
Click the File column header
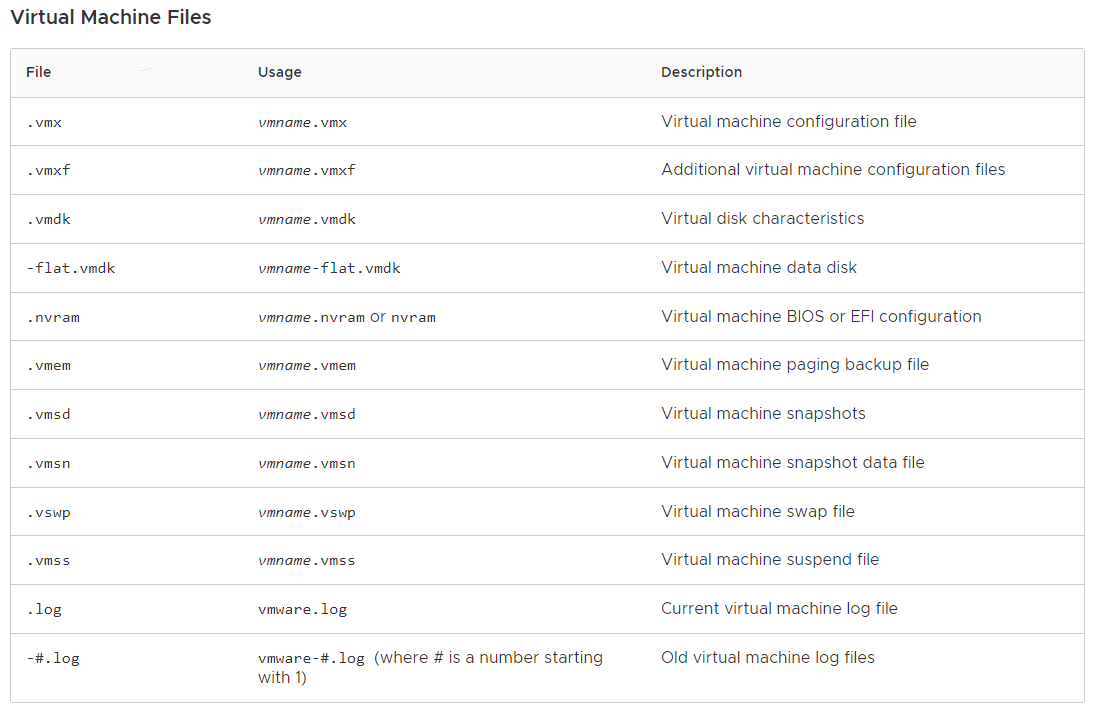click(x=39, y=72)
